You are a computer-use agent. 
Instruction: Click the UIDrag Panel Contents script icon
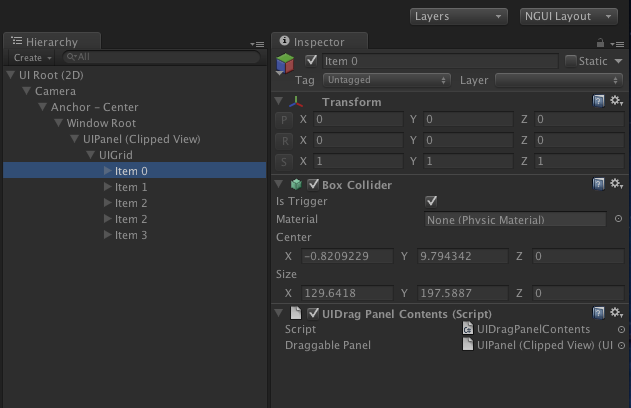296,313
